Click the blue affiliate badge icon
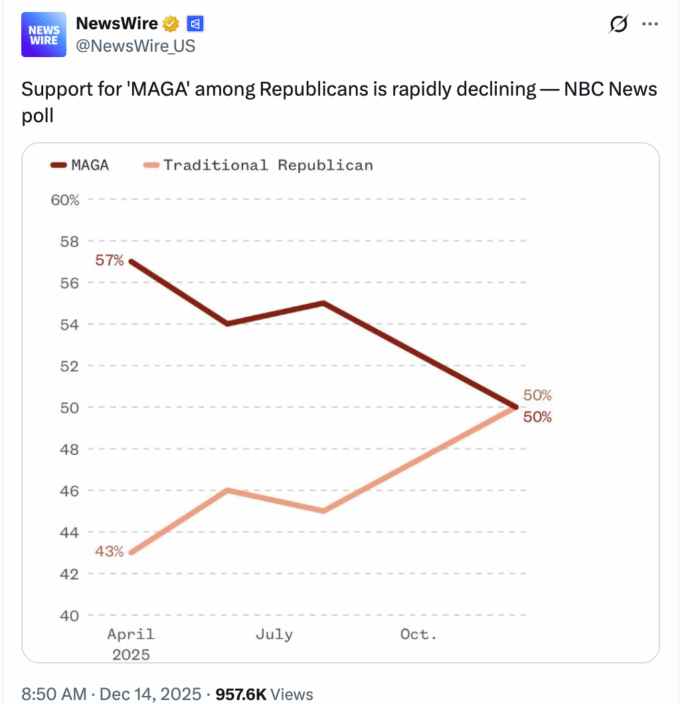 (195, 23)
